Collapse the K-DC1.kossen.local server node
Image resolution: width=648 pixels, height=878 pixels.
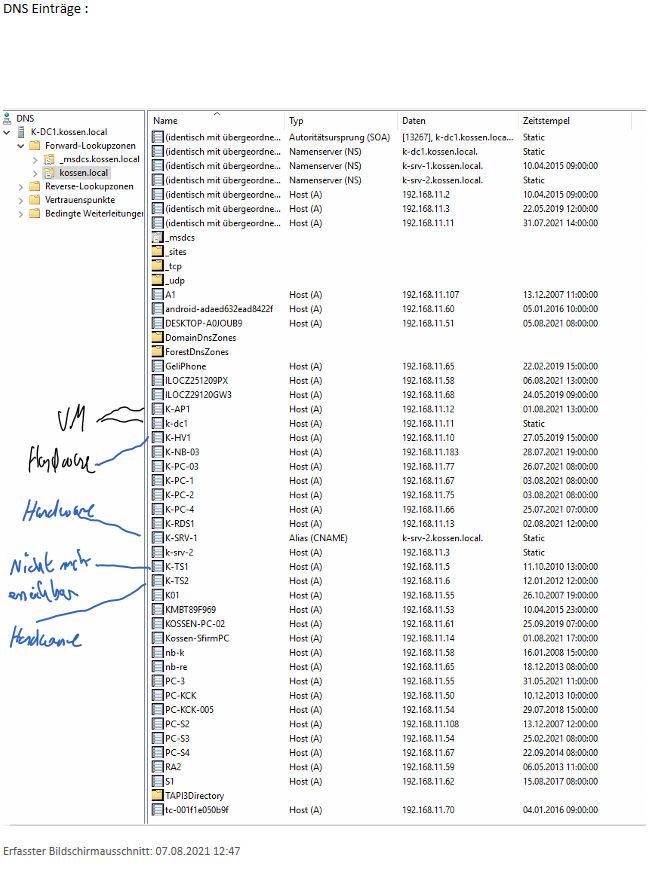pos(8,132)
